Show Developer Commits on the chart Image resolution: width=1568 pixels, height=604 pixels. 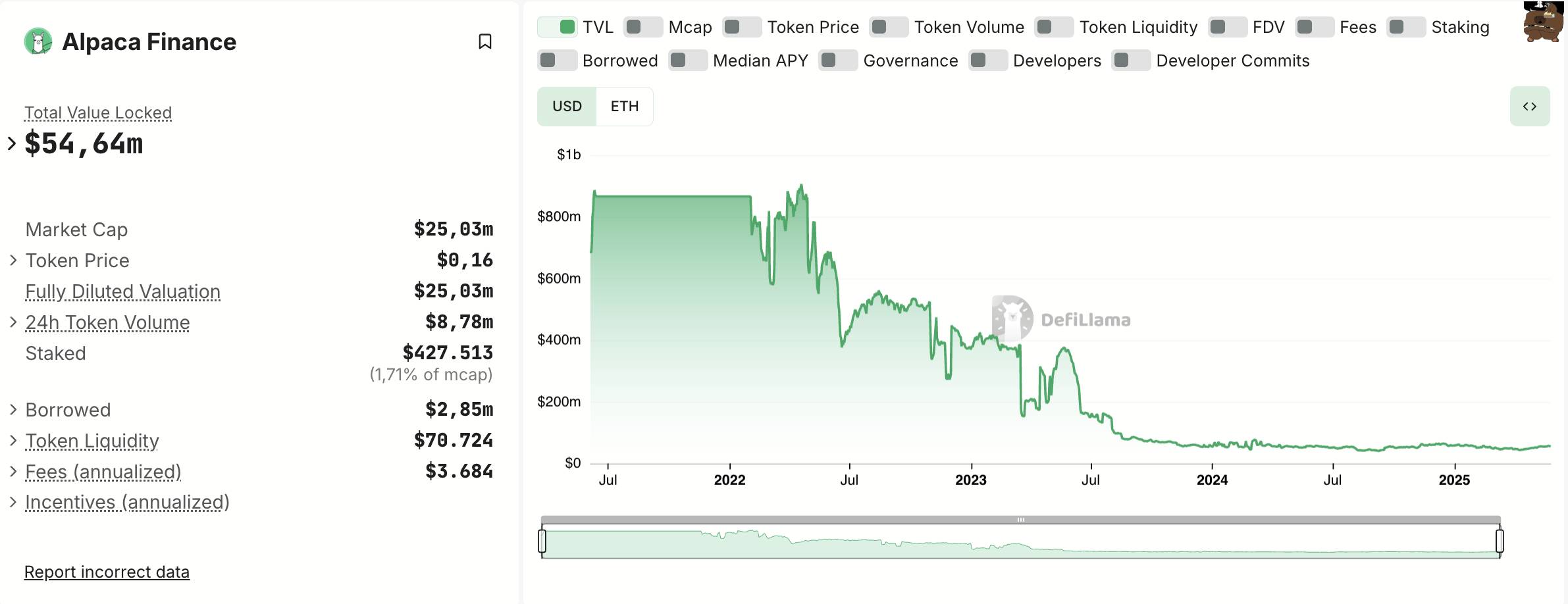[x=1131, y=61]
